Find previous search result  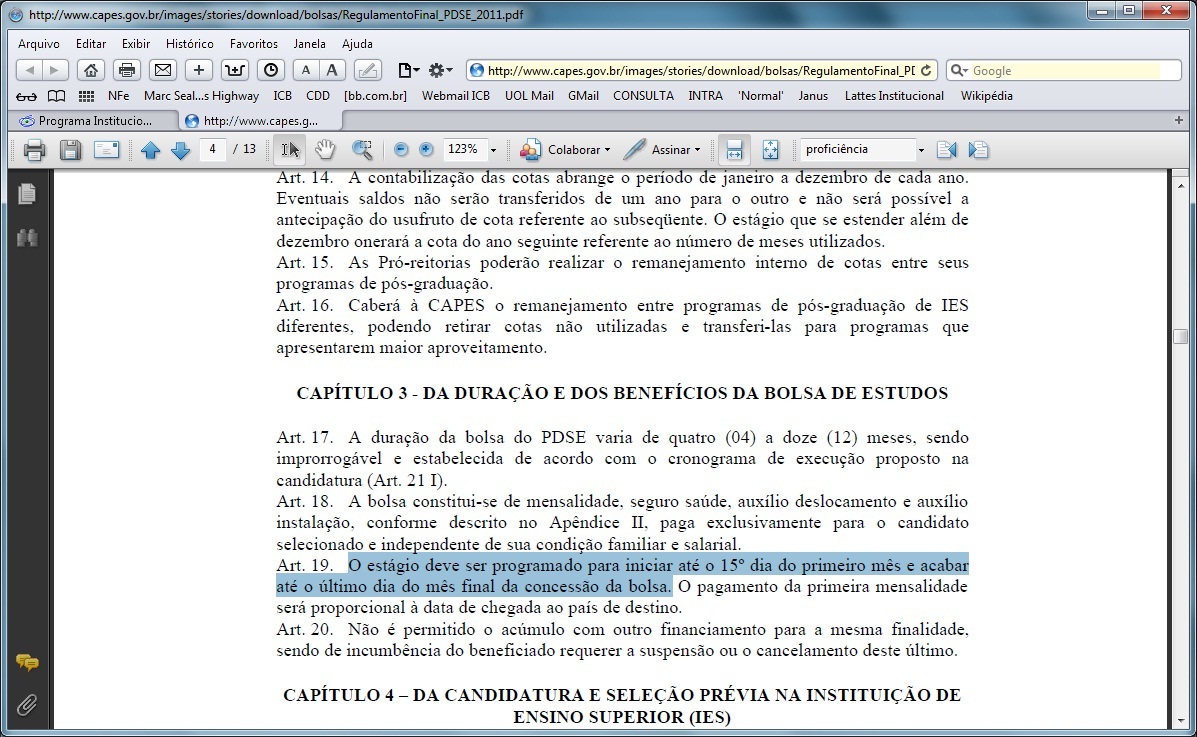pos(947,150)
